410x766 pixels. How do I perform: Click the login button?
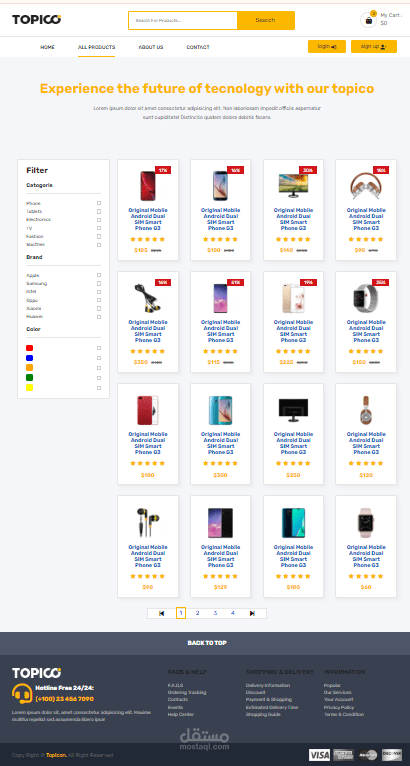click(x=327, y=46)
